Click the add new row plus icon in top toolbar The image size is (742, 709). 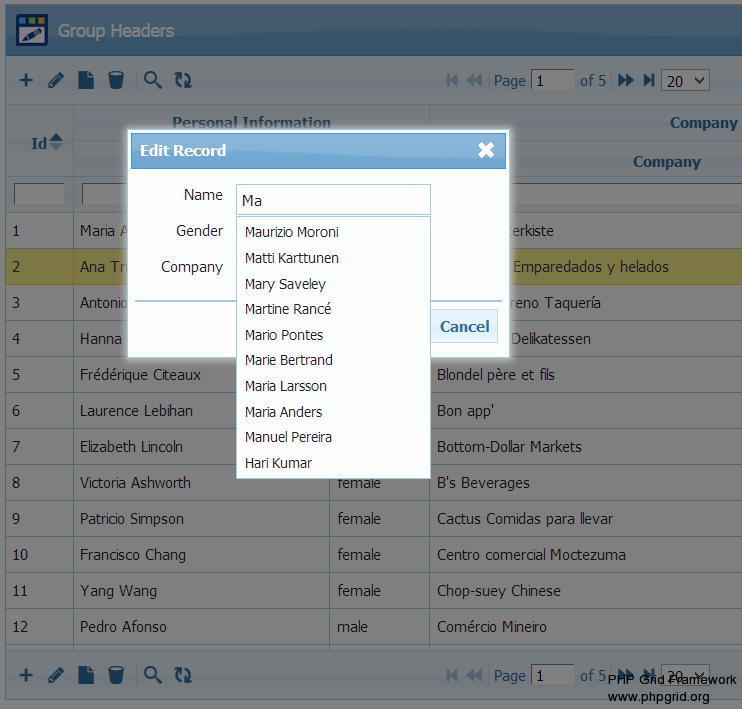pos(26,80)
